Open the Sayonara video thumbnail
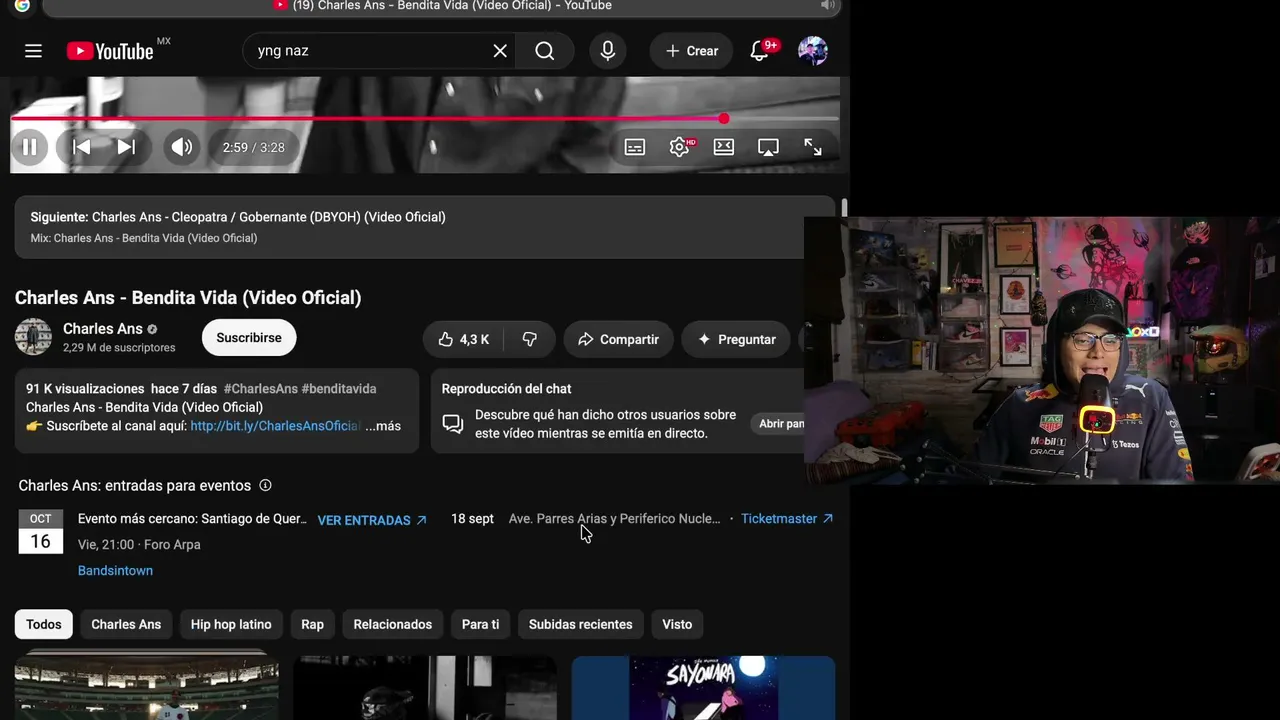1280x720 pixels. coord(703,688)
